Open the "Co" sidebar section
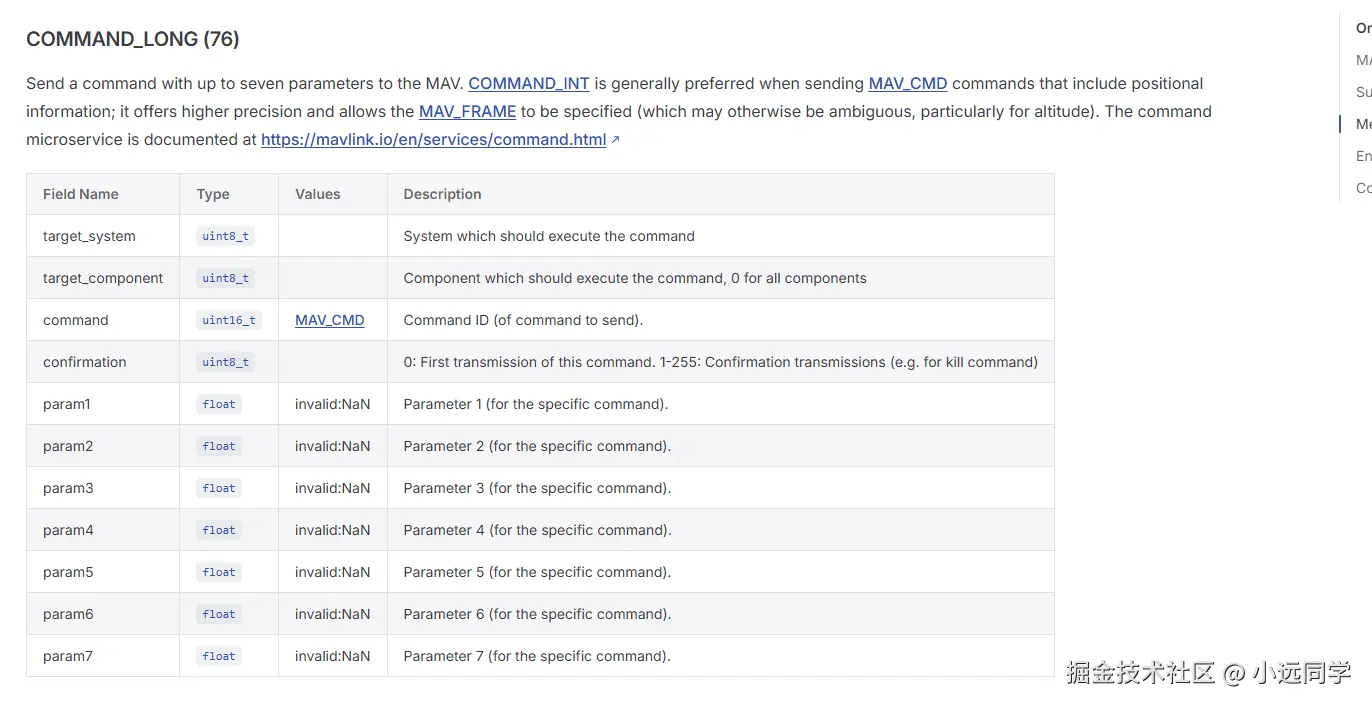1372x707 pixels. 1363,188
